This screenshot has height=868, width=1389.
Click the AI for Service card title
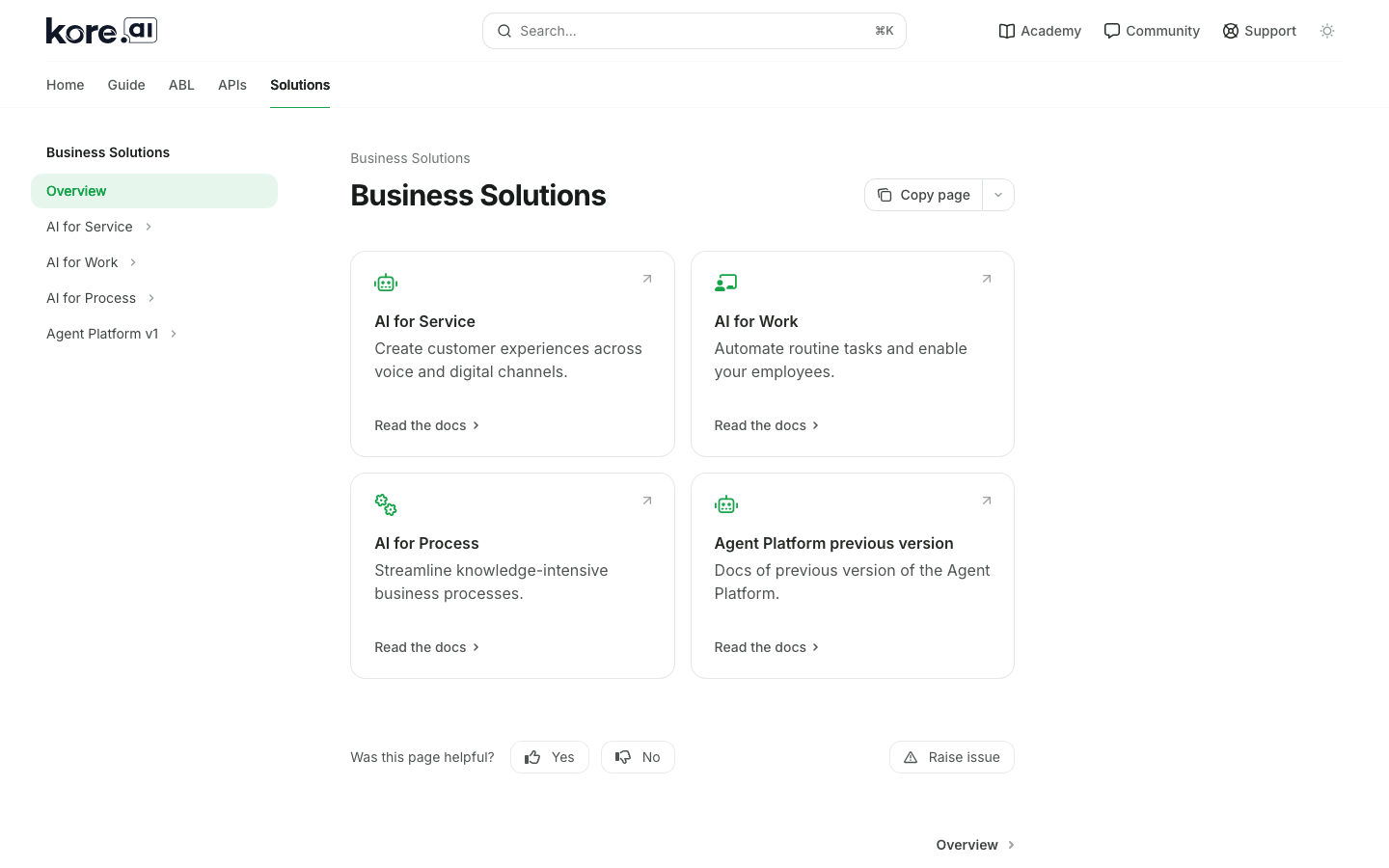point(424,321)
